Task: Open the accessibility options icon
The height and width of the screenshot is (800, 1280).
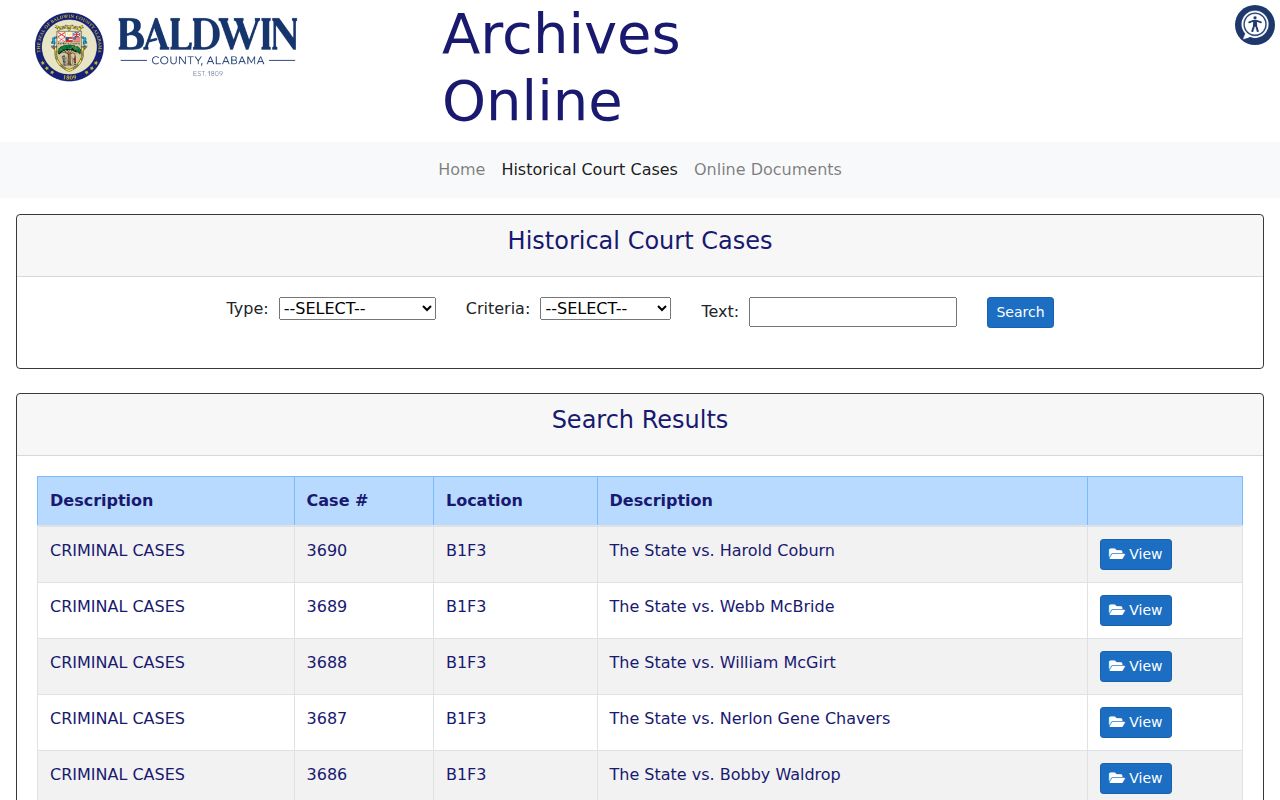Action: 1254,25
